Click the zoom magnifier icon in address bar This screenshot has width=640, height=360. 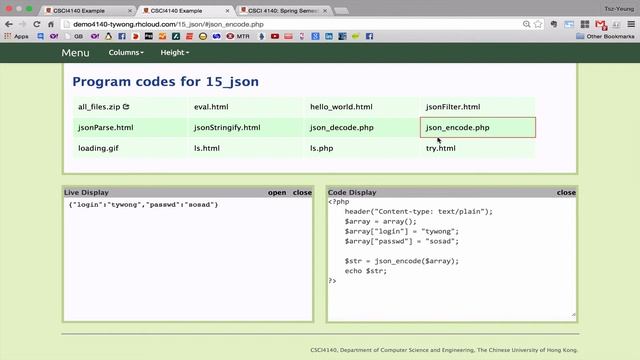point(527,24)
